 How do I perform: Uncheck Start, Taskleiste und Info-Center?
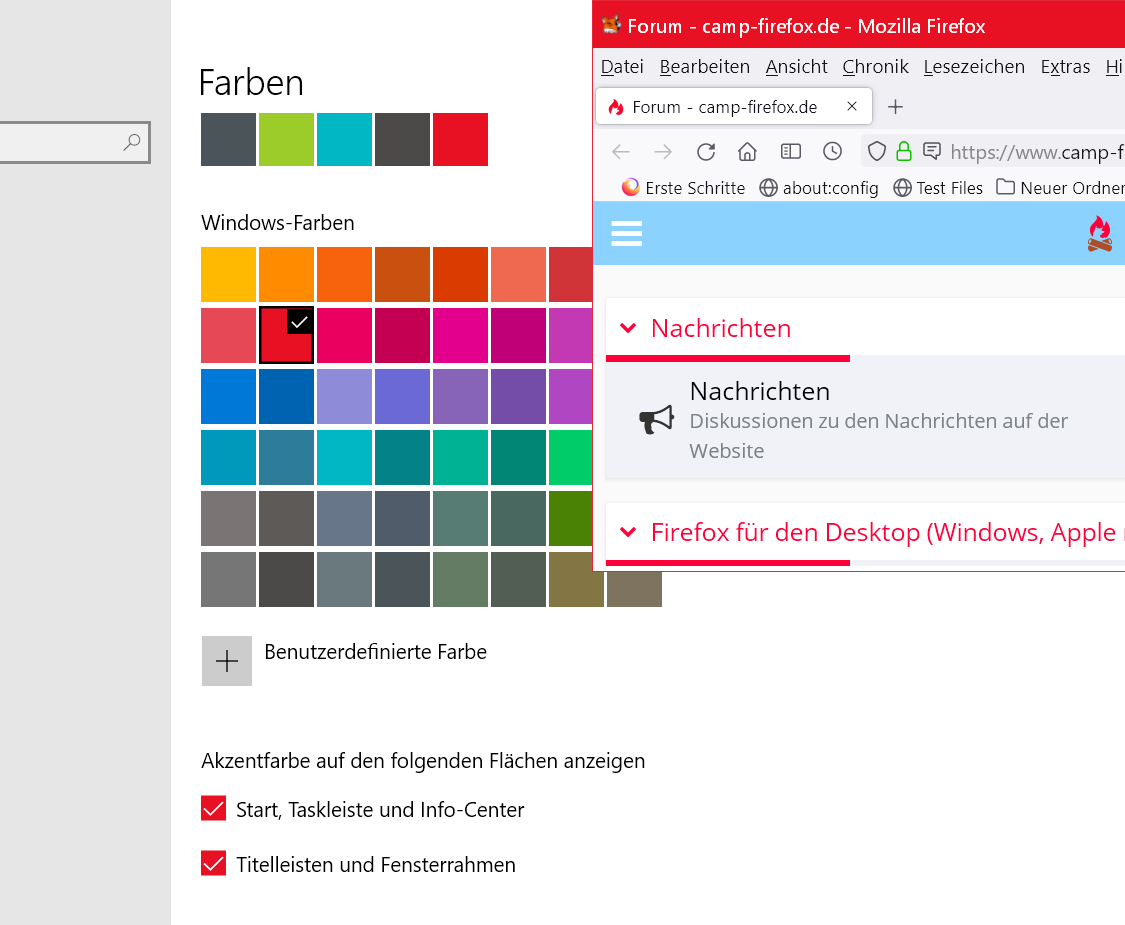(x=214, y=809)
